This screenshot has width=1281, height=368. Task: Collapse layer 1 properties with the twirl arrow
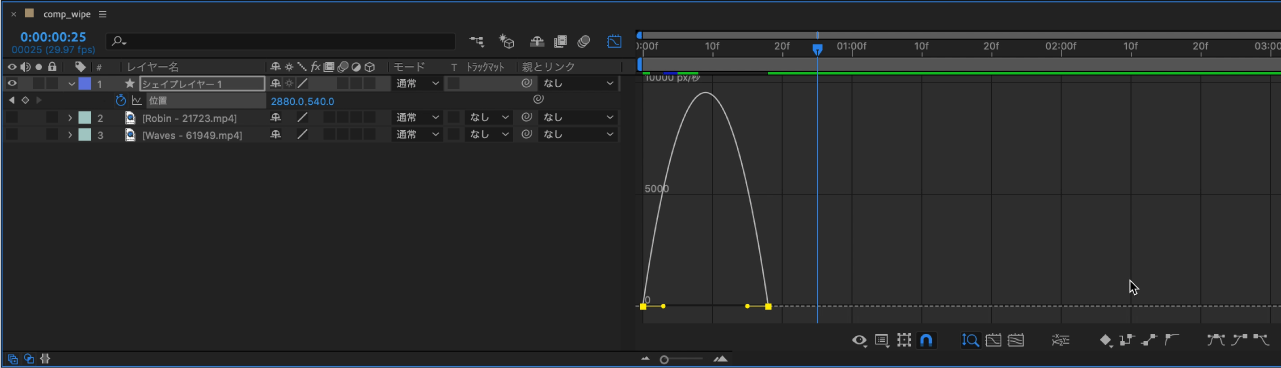pos(71,84)
